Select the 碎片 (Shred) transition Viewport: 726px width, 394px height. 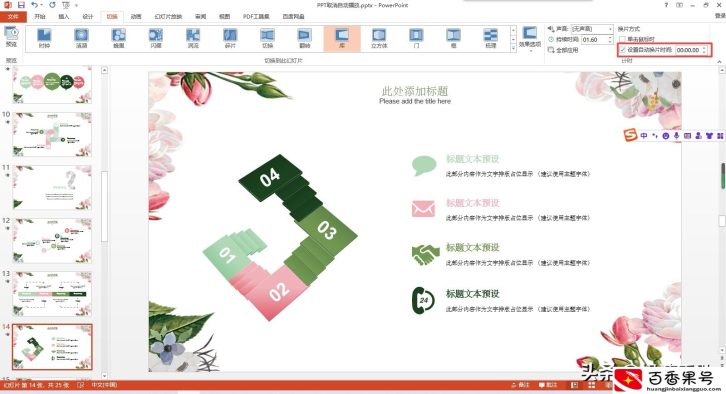230,38
